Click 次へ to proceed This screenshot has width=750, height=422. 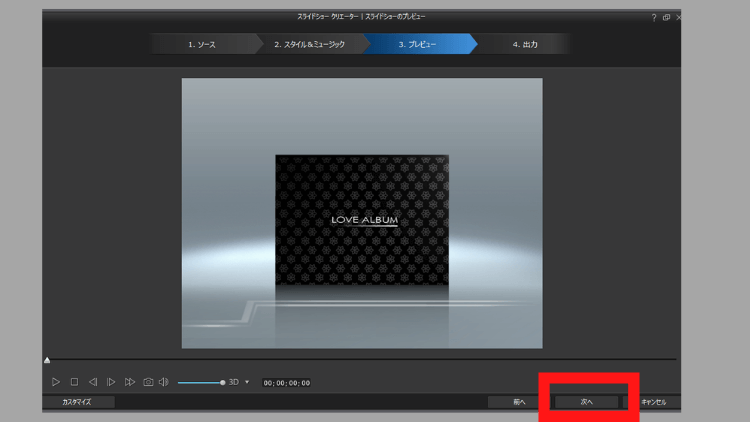tap(587, 402)
